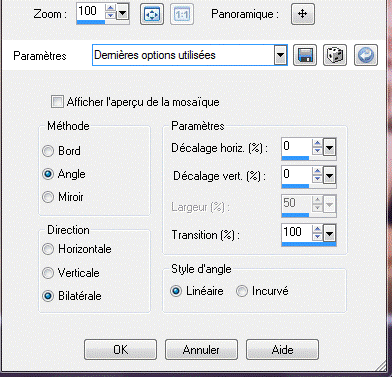Expand the Paramètres preset dropdown
The image size is (392, 377).
(281, 55)
